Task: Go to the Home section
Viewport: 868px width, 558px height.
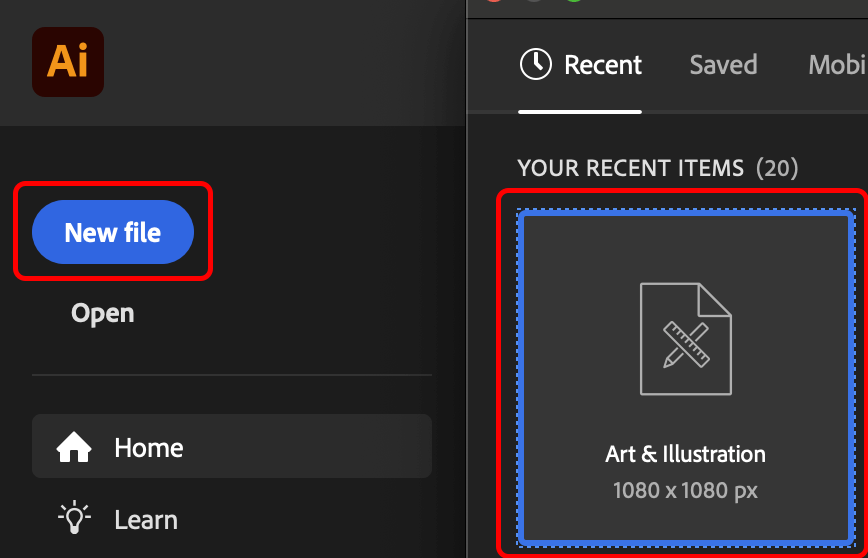Action: 148,447
